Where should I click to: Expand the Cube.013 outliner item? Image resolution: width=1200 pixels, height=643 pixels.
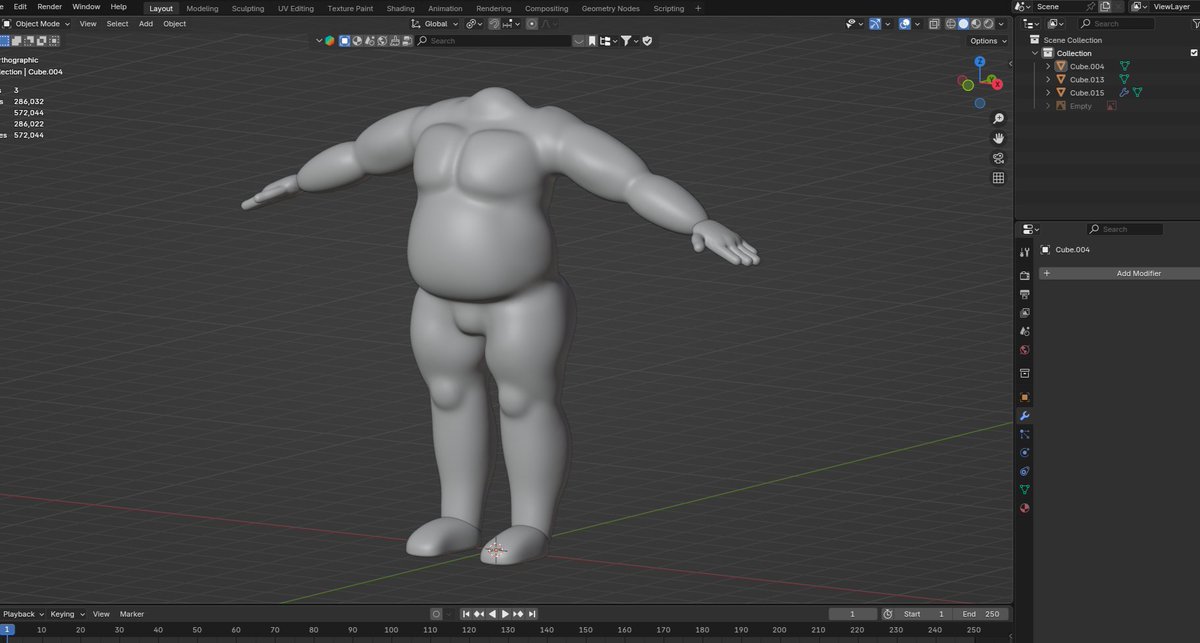pos(1048,79)
